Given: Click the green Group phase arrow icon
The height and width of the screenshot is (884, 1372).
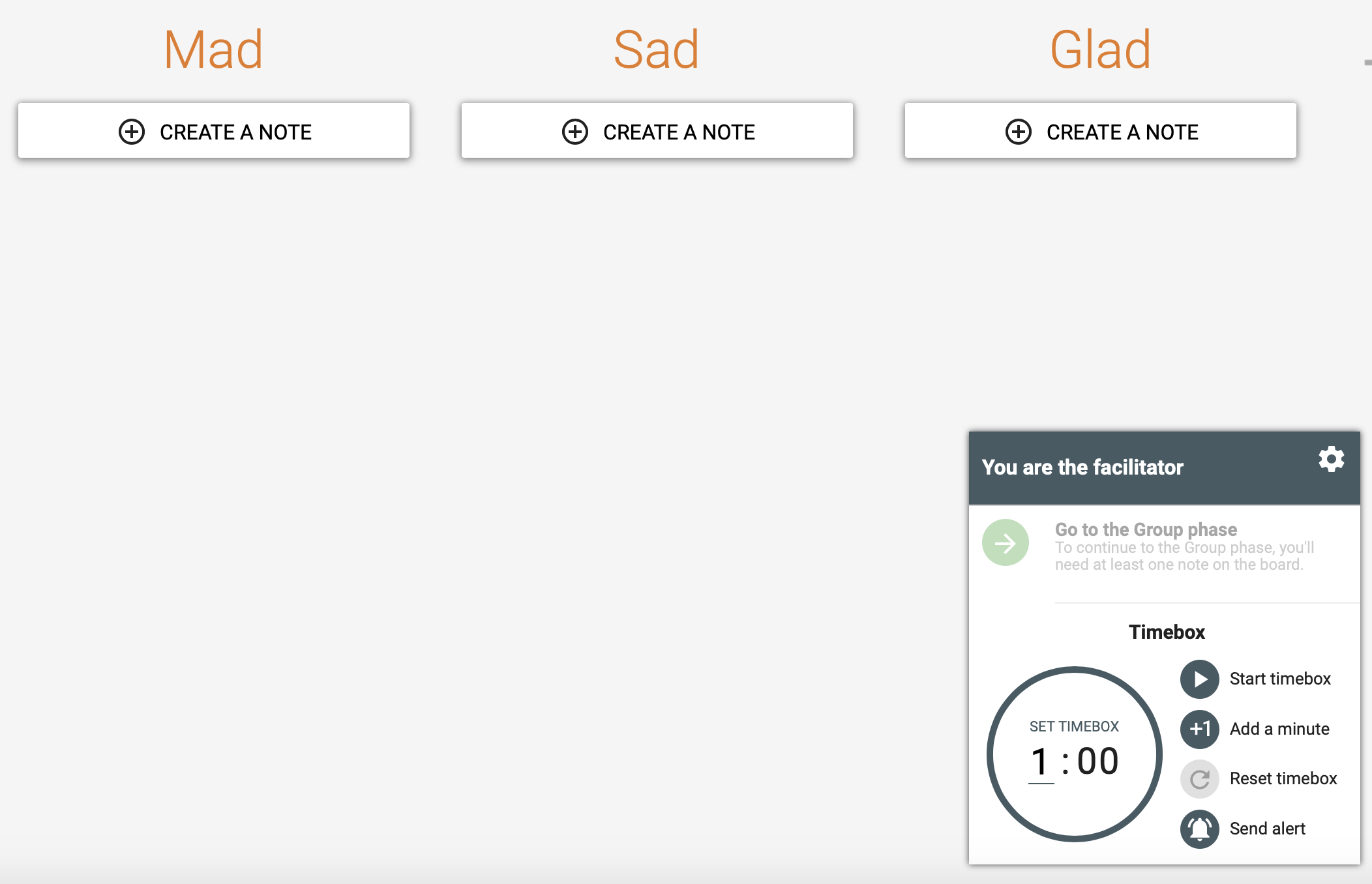Looking at the screenshot, I should click(x=1006, y=542).
